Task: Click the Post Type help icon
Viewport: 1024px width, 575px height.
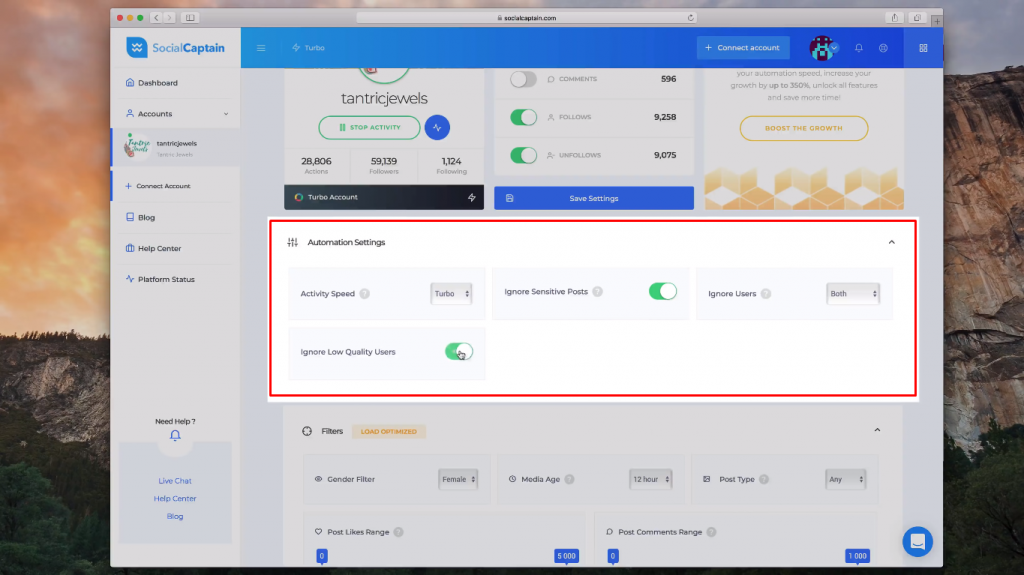Action: click(x=764, y=479)
